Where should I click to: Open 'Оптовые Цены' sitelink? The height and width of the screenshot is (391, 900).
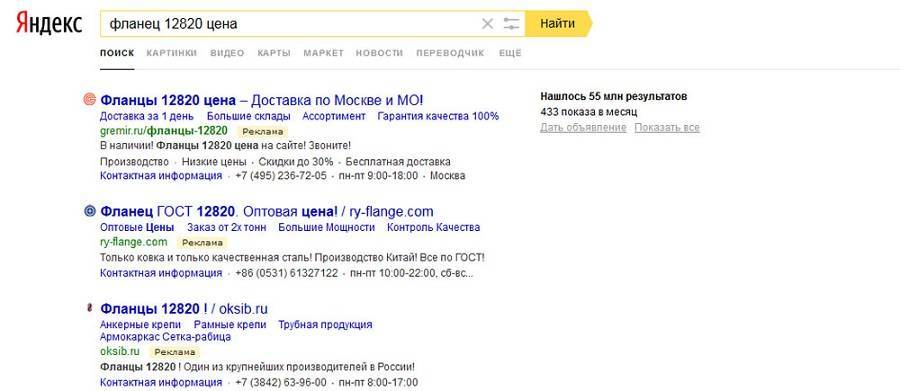coord(137,227)
